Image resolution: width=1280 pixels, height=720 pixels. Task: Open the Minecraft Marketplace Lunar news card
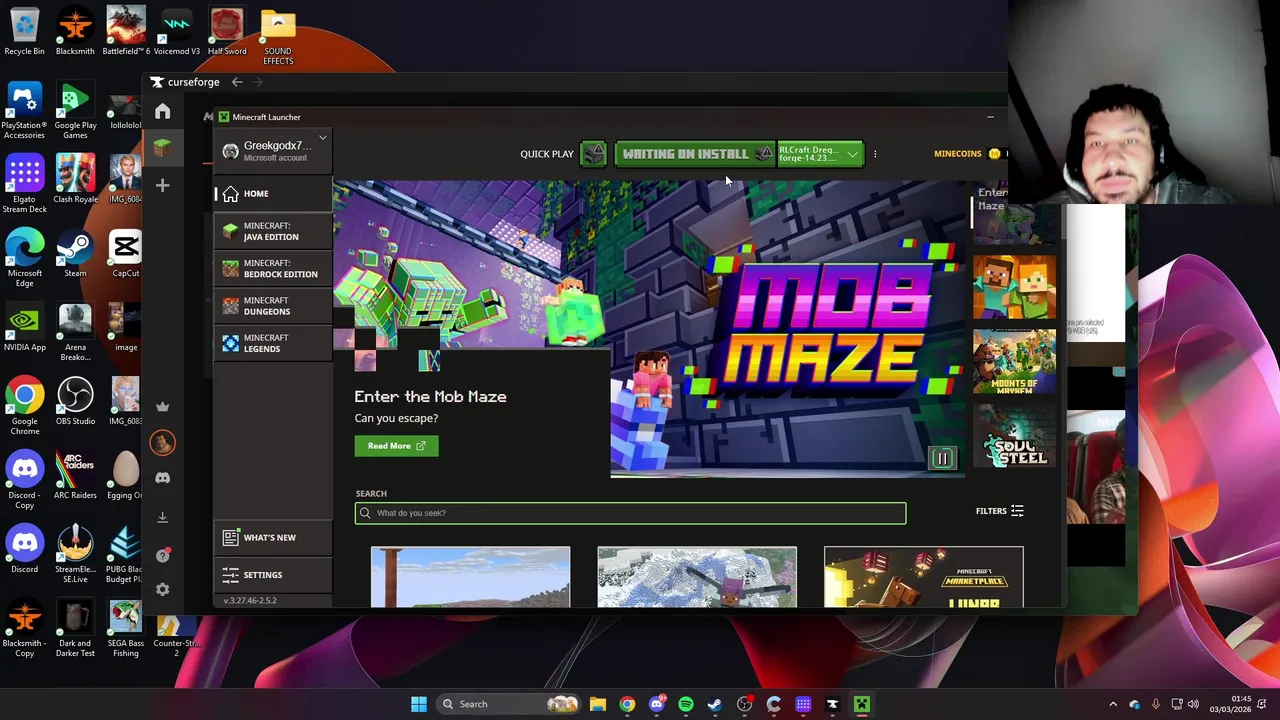pyautogui.click(x=924, y=577)
